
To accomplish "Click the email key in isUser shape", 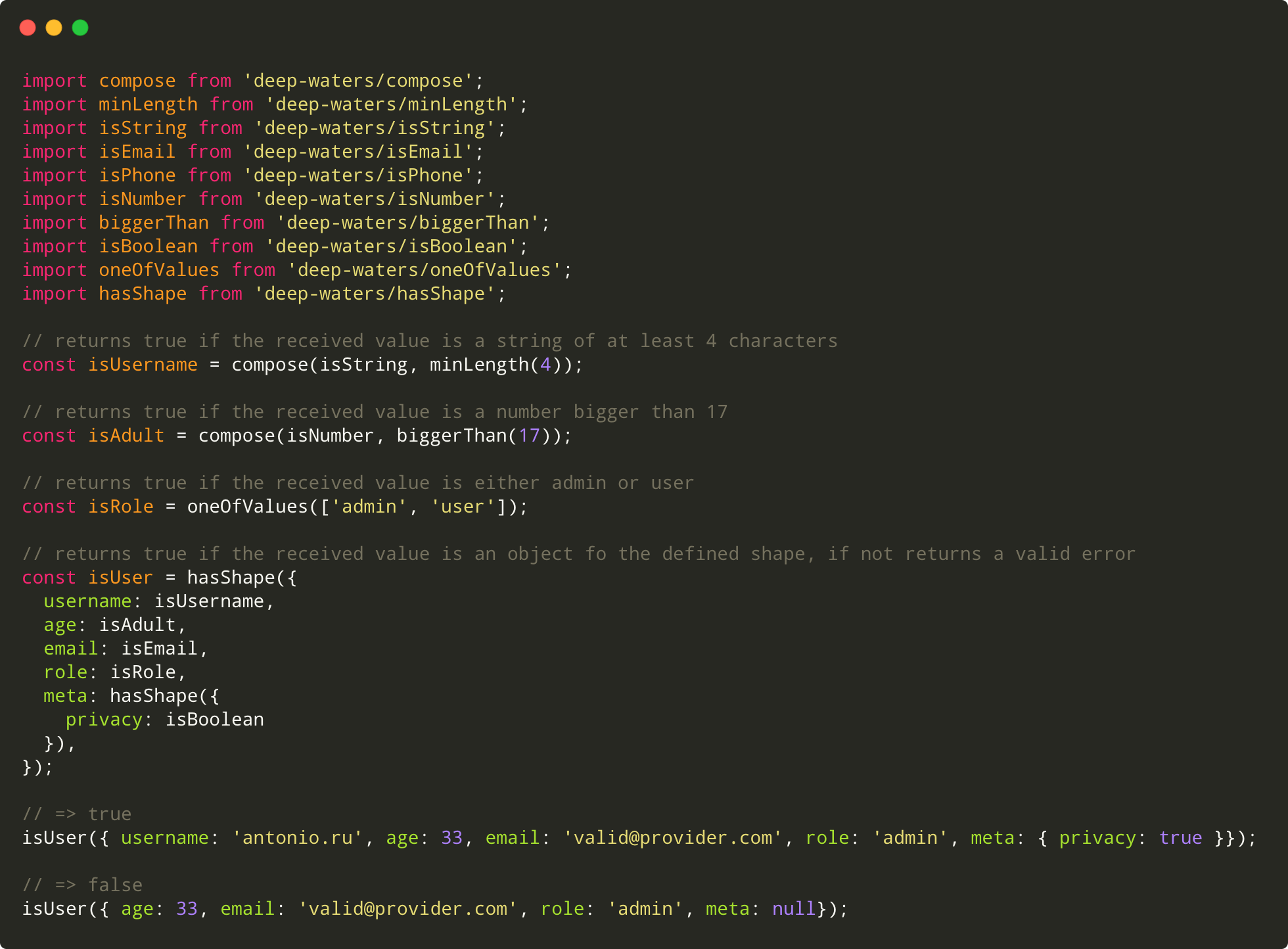I will (x=70, y=649).
